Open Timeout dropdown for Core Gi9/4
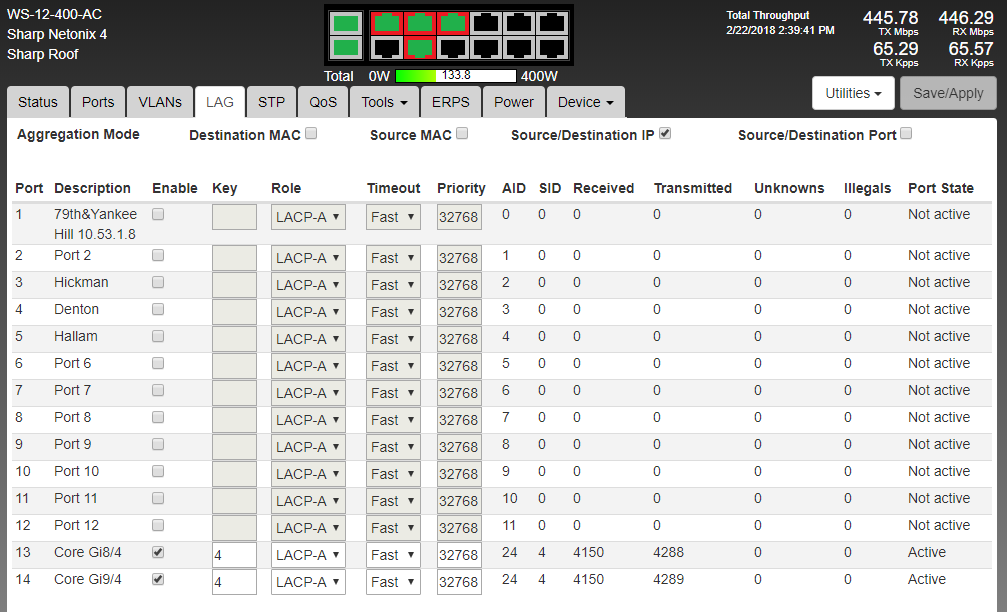 392,582
